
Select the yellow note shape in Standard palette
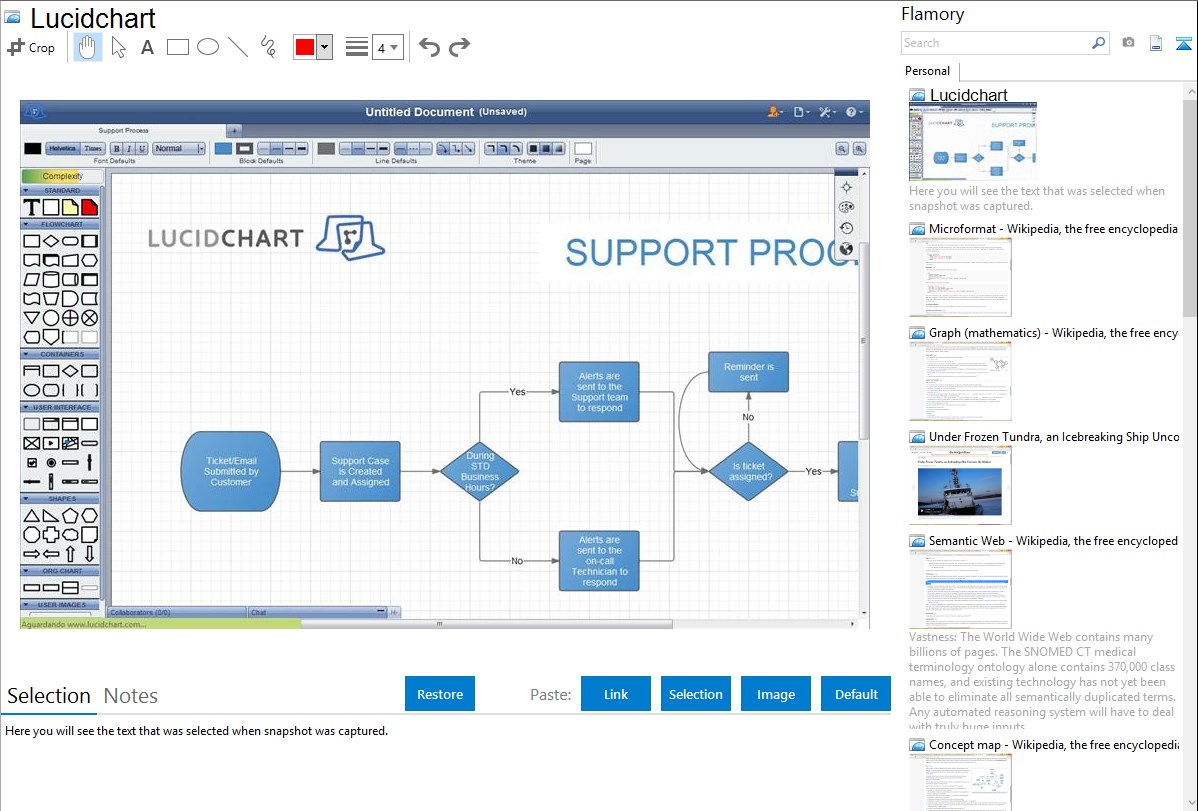[70, 207]
